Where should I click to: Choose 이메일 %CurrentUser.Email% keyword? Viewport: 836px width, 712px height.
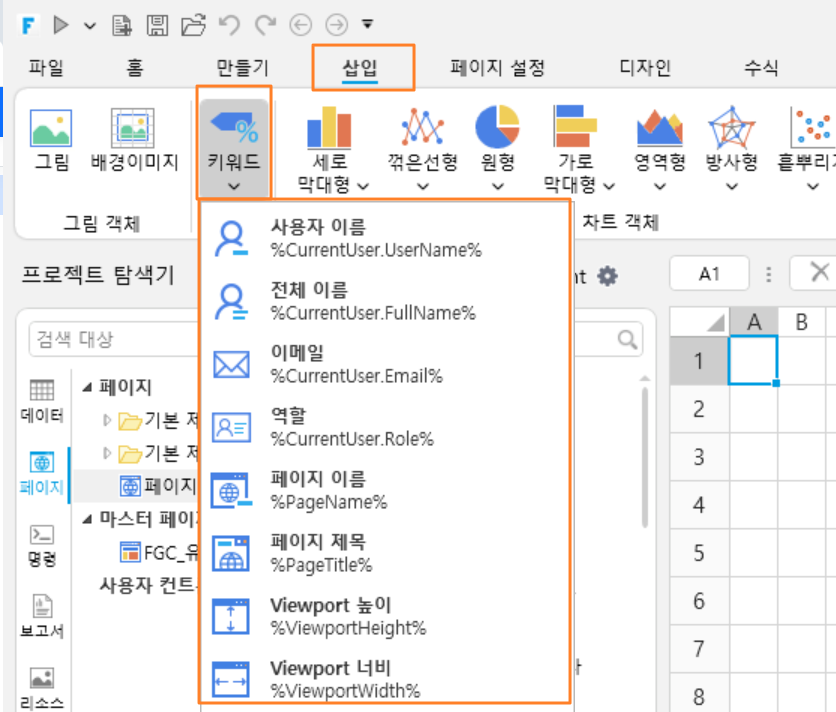point(384,364)
